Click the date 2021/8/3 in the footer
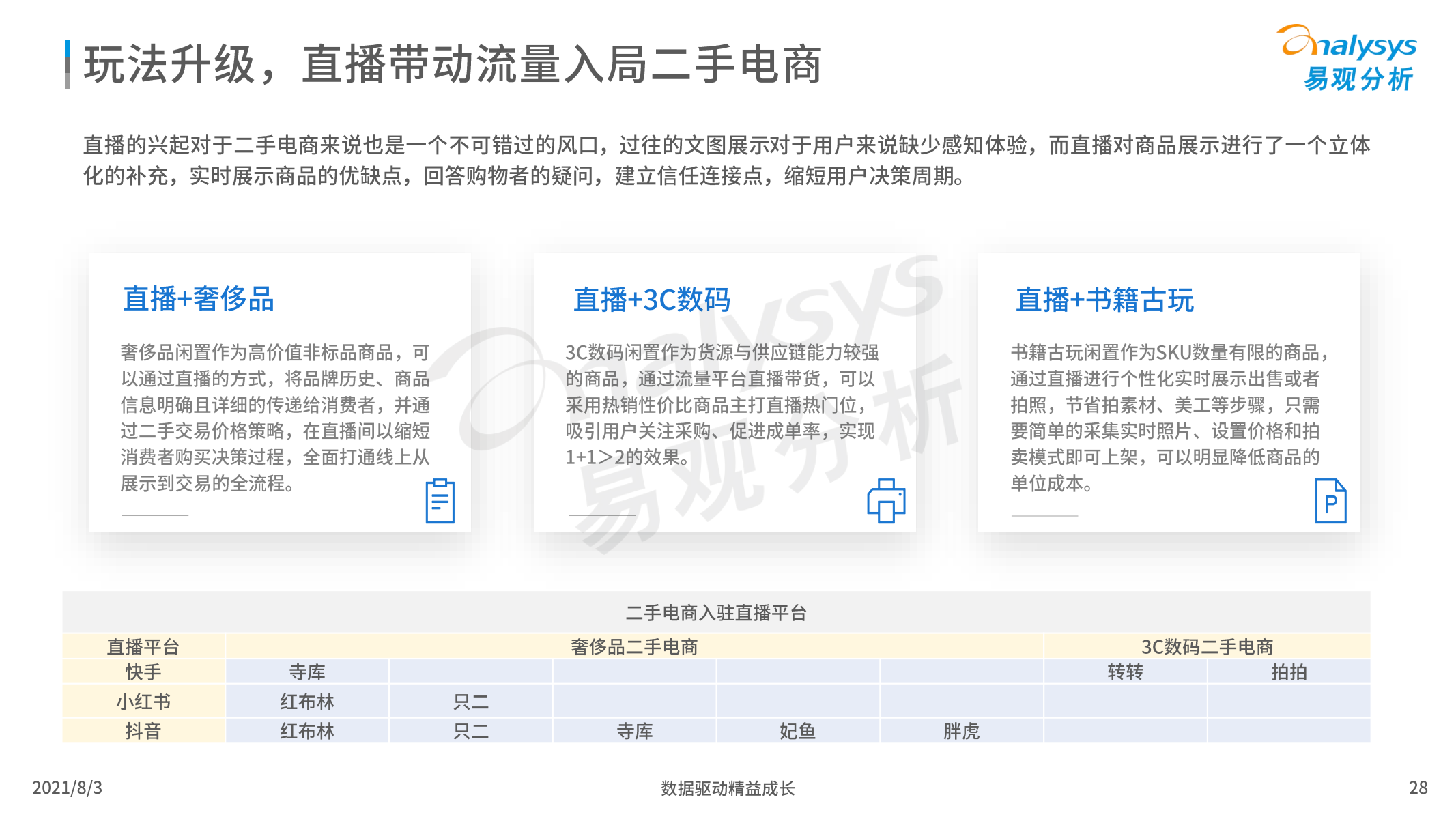1456x819 pixels. click(67, 788)
